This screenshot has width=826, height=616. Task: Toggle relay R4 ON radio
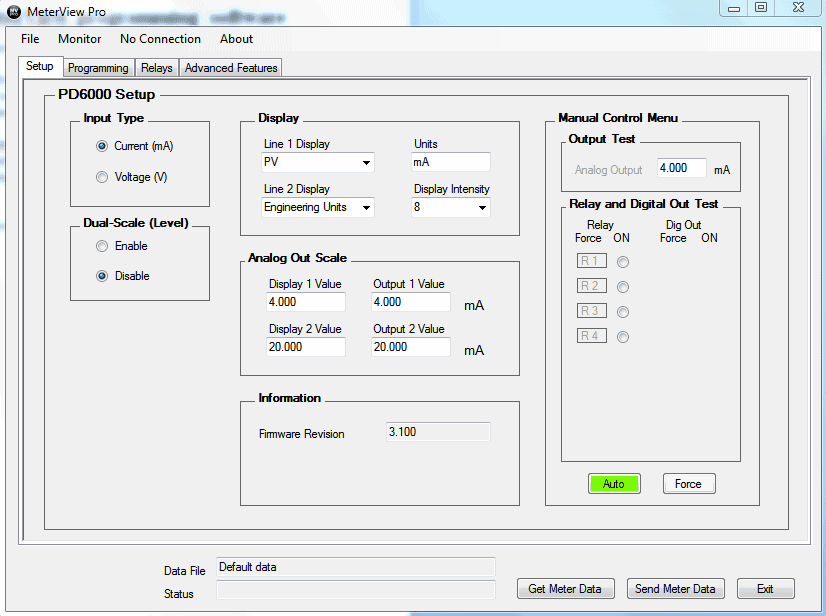tap(623, 337)
